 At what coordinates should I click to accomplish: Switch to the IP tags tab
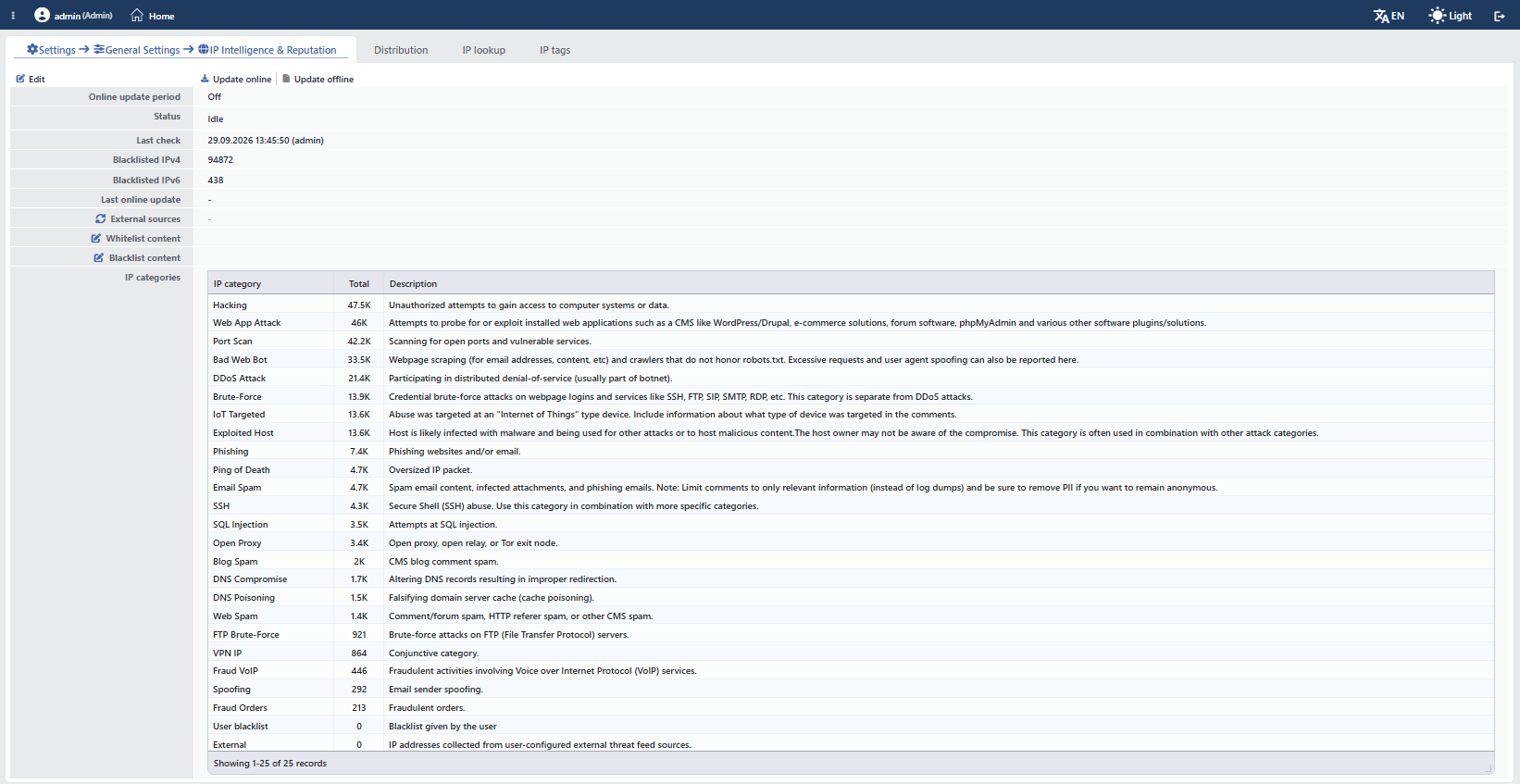555,50
